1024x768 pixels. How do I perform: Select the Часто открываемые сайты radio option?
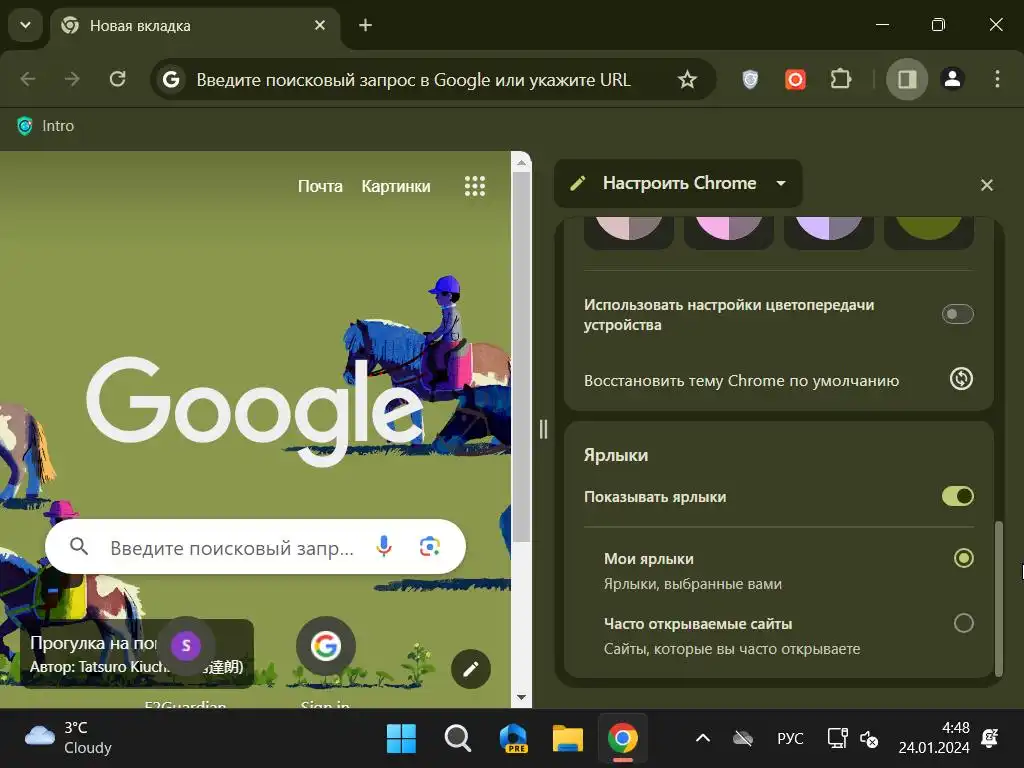963,623
